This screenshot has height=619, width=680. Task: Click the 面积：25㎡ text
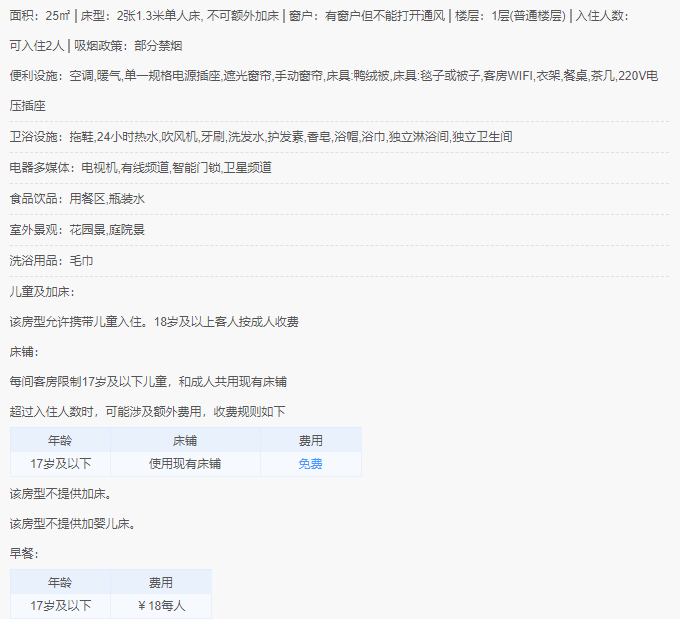click(39, 16)
